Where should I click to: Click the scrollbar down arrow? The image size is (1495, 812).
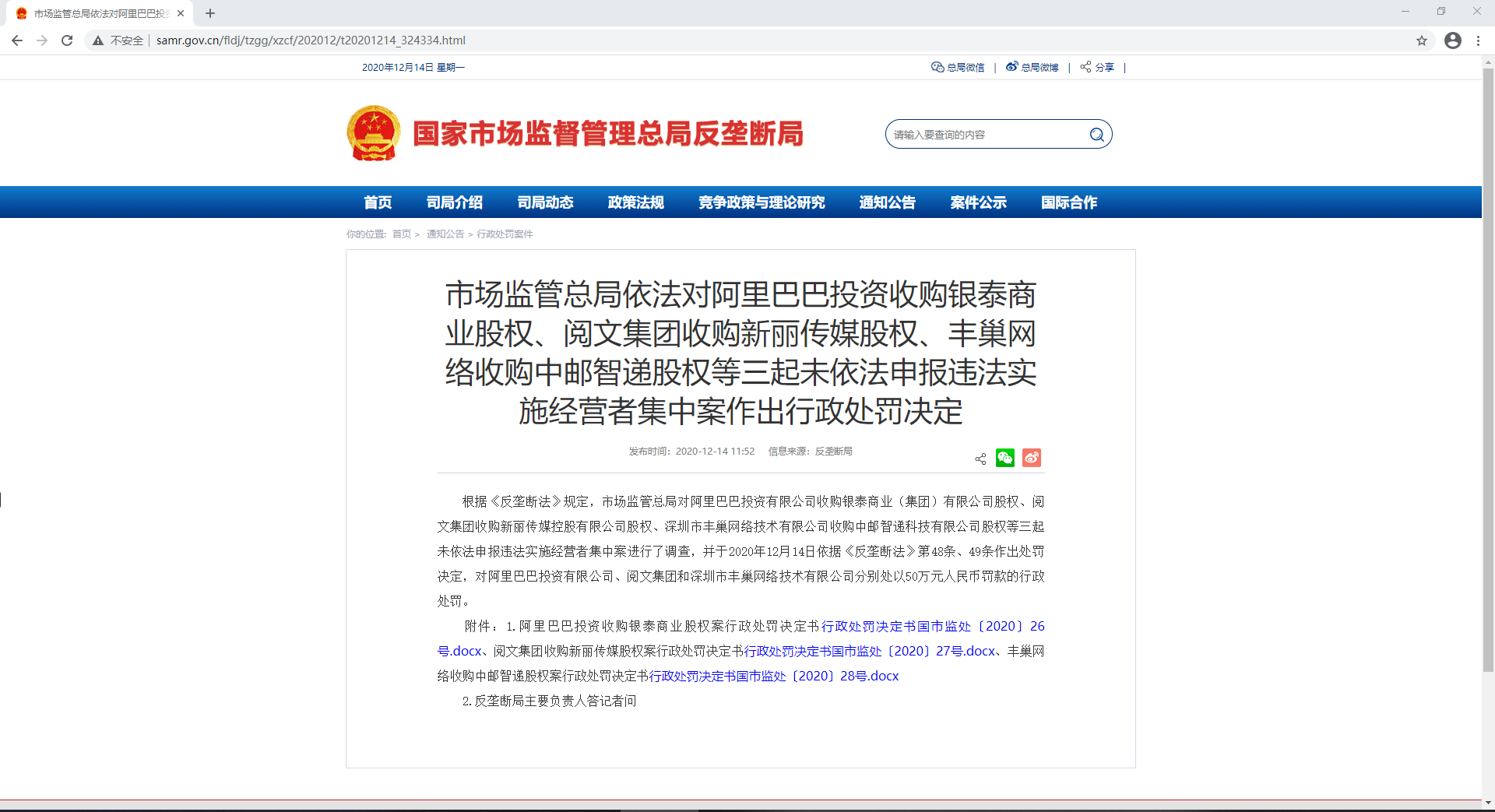(x=1488, y=803)
